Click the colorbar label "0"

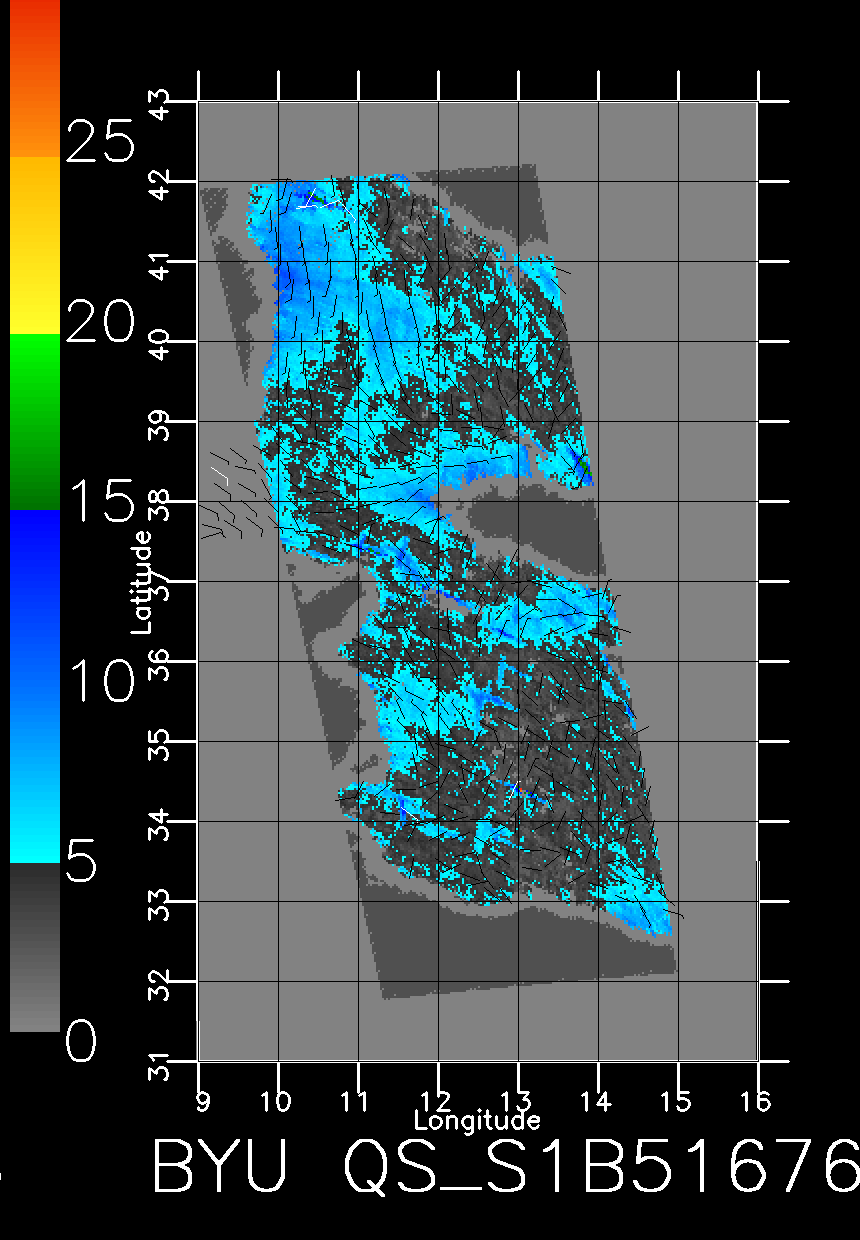coord(82,1042)
